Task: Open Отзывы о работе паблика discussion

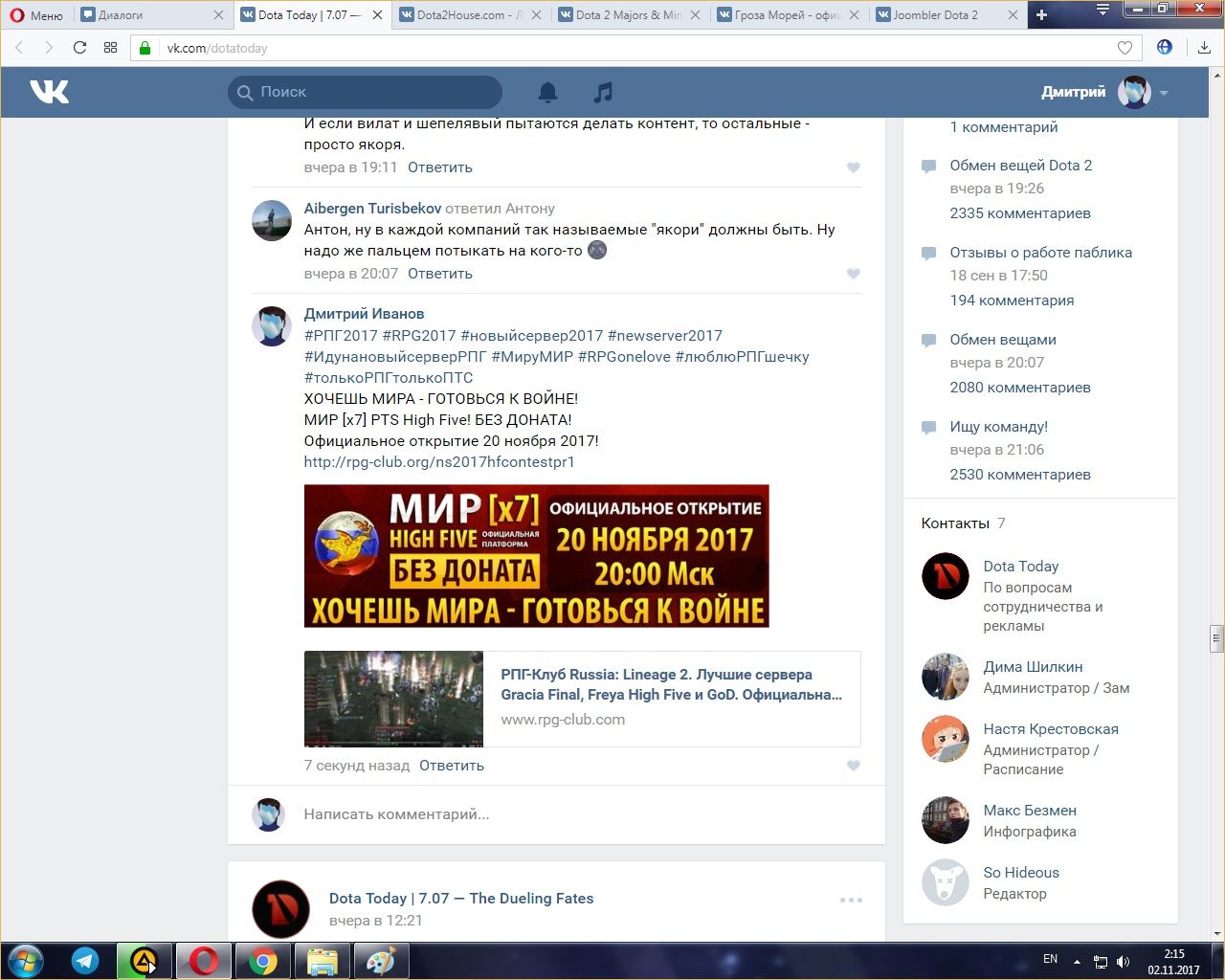Action: (1041, 253)
